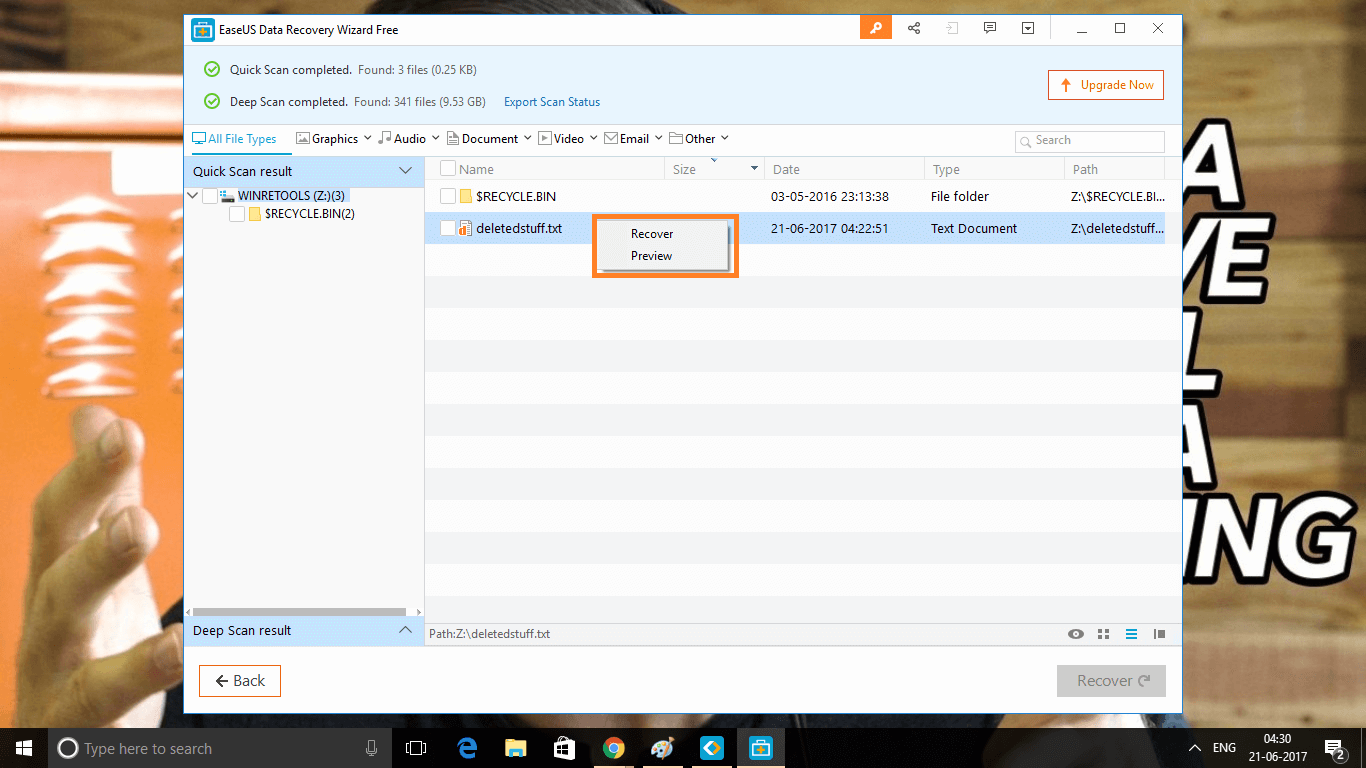
Task: Open the Export Scan Status link
Action: [552, 102]
